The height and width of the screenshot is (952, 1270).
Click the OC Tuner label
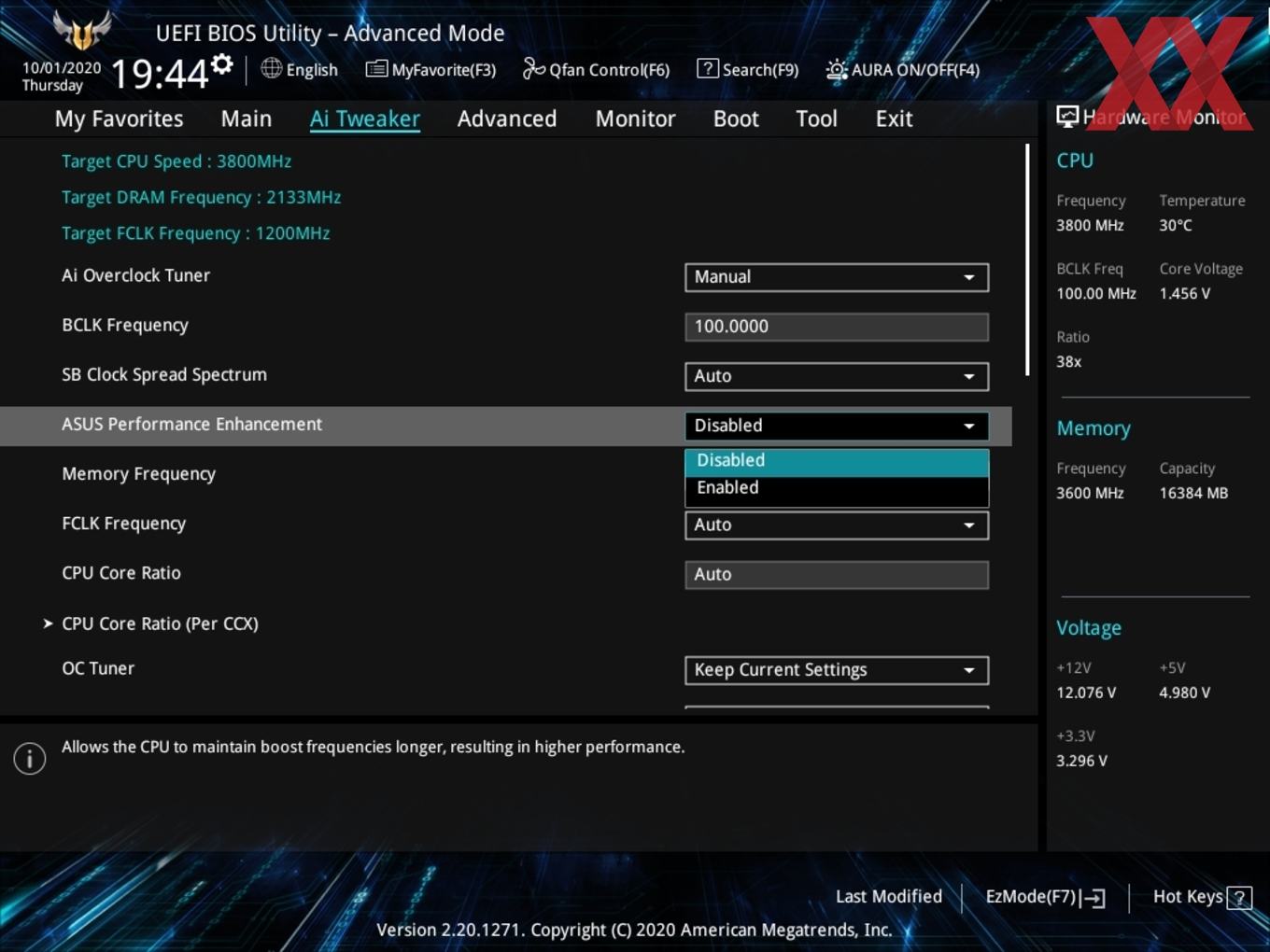click(x=98, y=668)
